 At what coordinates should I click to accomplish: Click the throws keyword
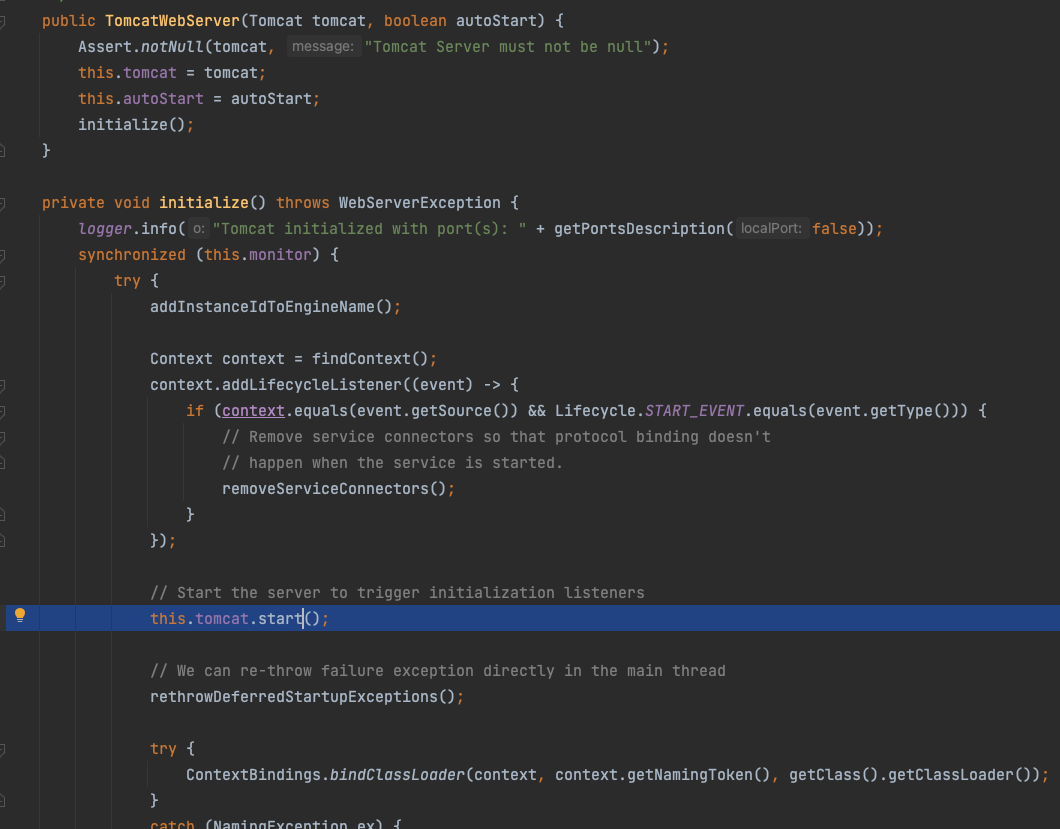(x=303, y=203)
